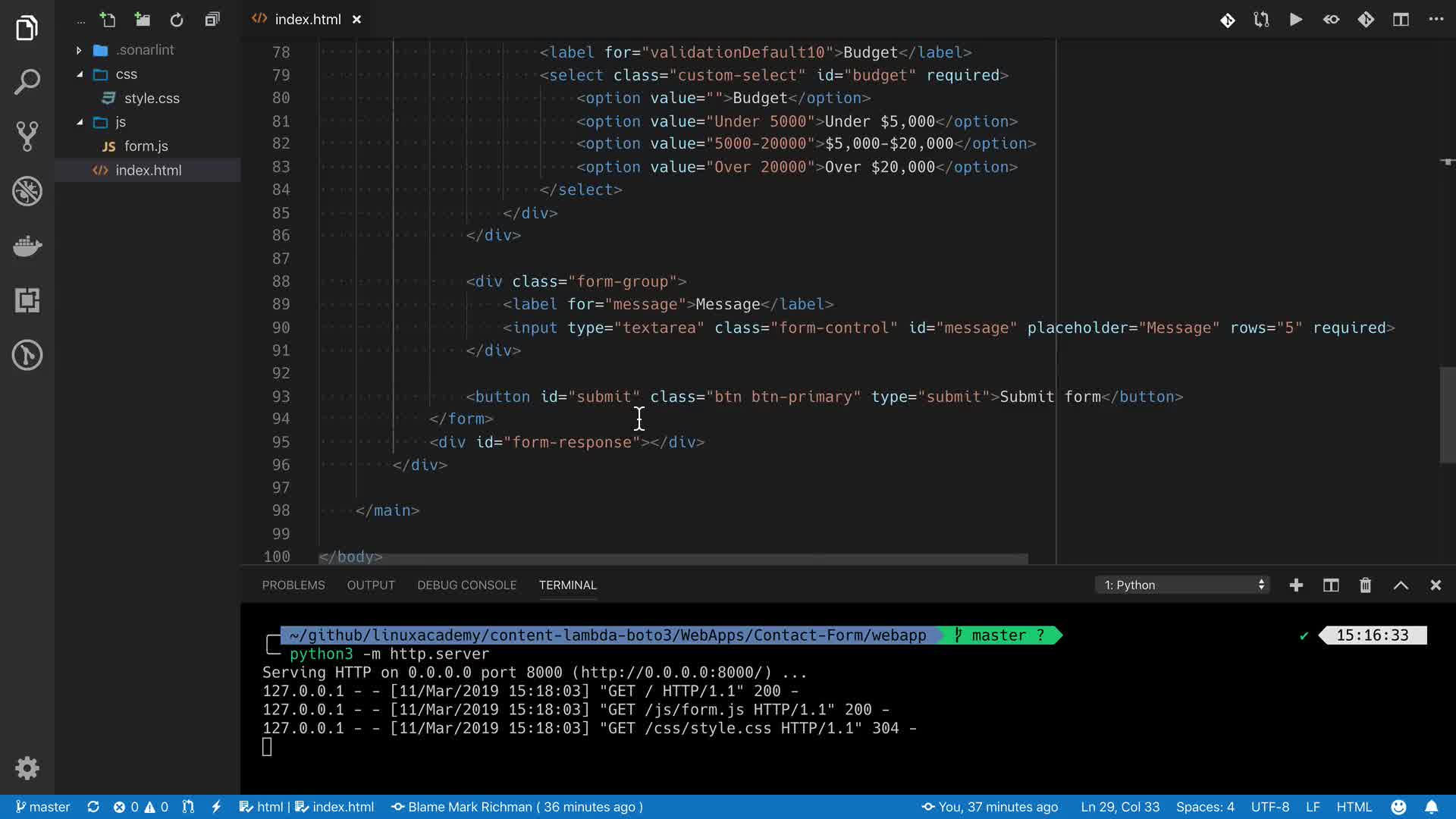
Task: Toggle maximize terminal panel chevron
Action: 1401,585
